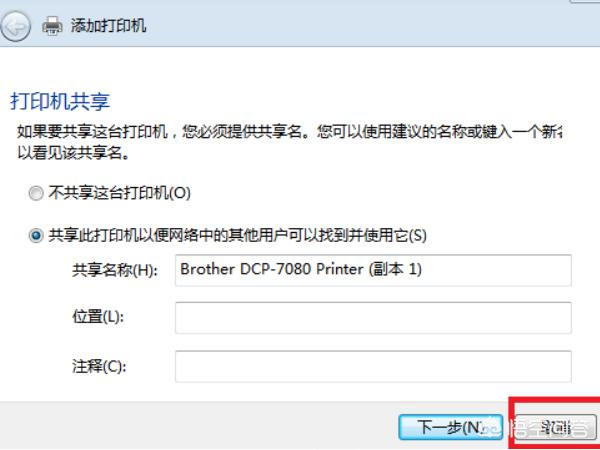600x450 pixels.
Task: Click the 共享名称(H) share name input field
Action: click(373, 270)
